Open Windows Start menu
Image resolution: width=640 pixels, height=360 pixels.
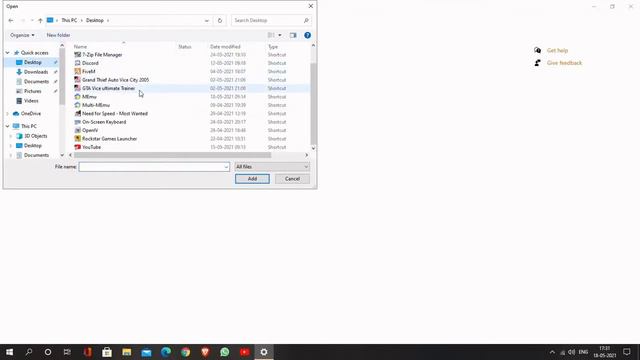9,352
